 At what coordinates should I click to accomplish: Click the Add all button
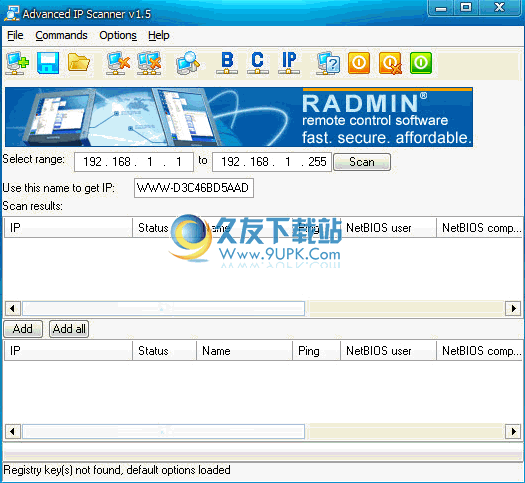69,329
